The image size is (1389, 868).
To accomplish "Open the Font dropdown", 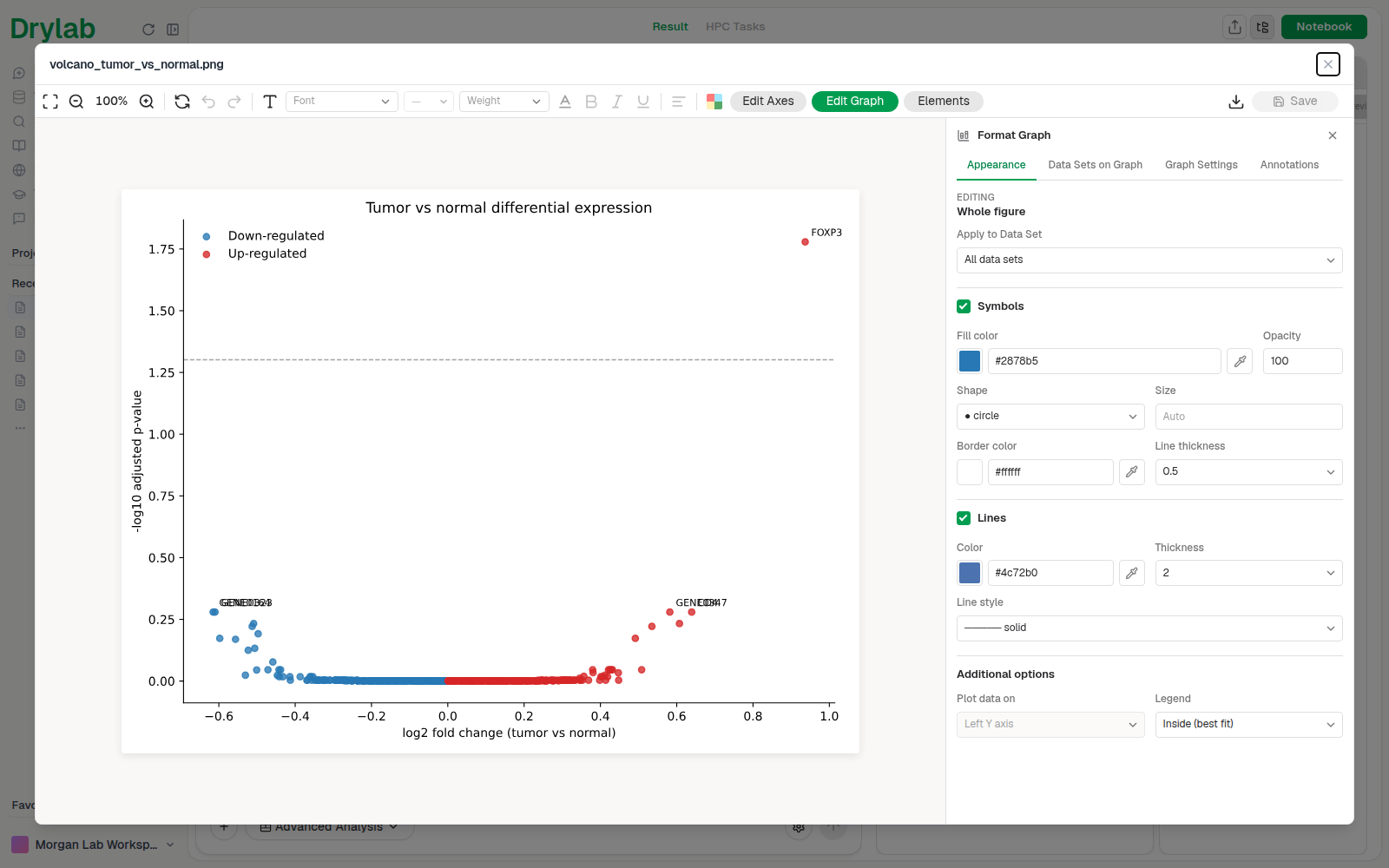I will [342, 102].
